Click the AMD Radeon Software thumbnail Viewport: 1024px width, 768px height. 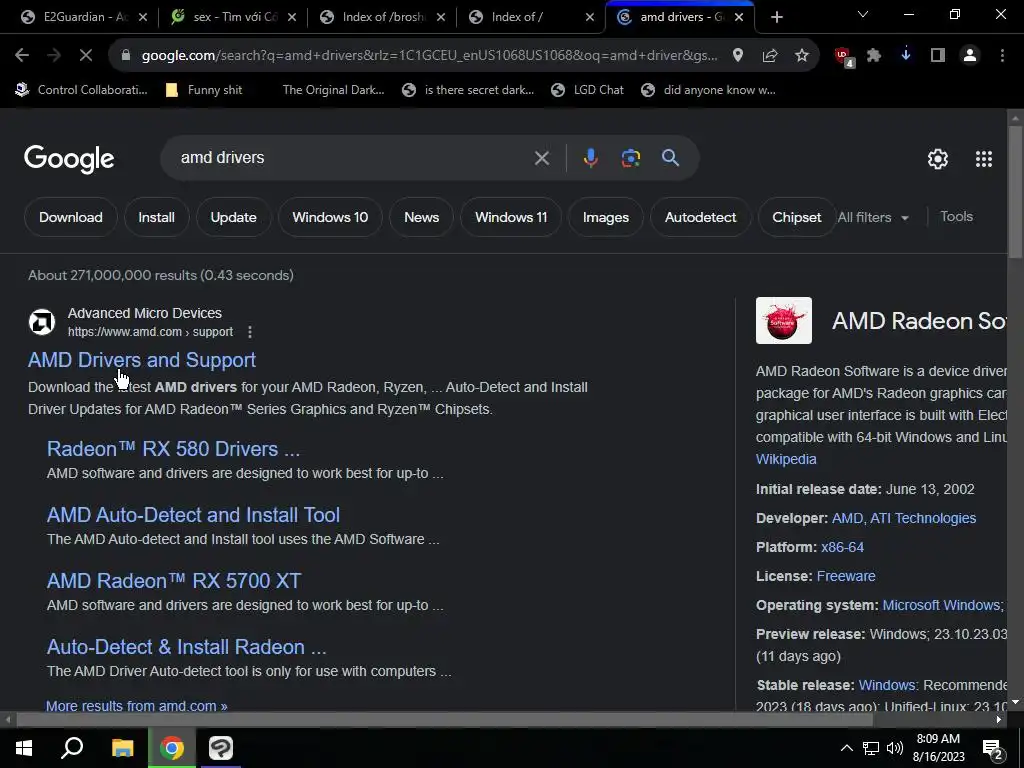coord(784,321)
